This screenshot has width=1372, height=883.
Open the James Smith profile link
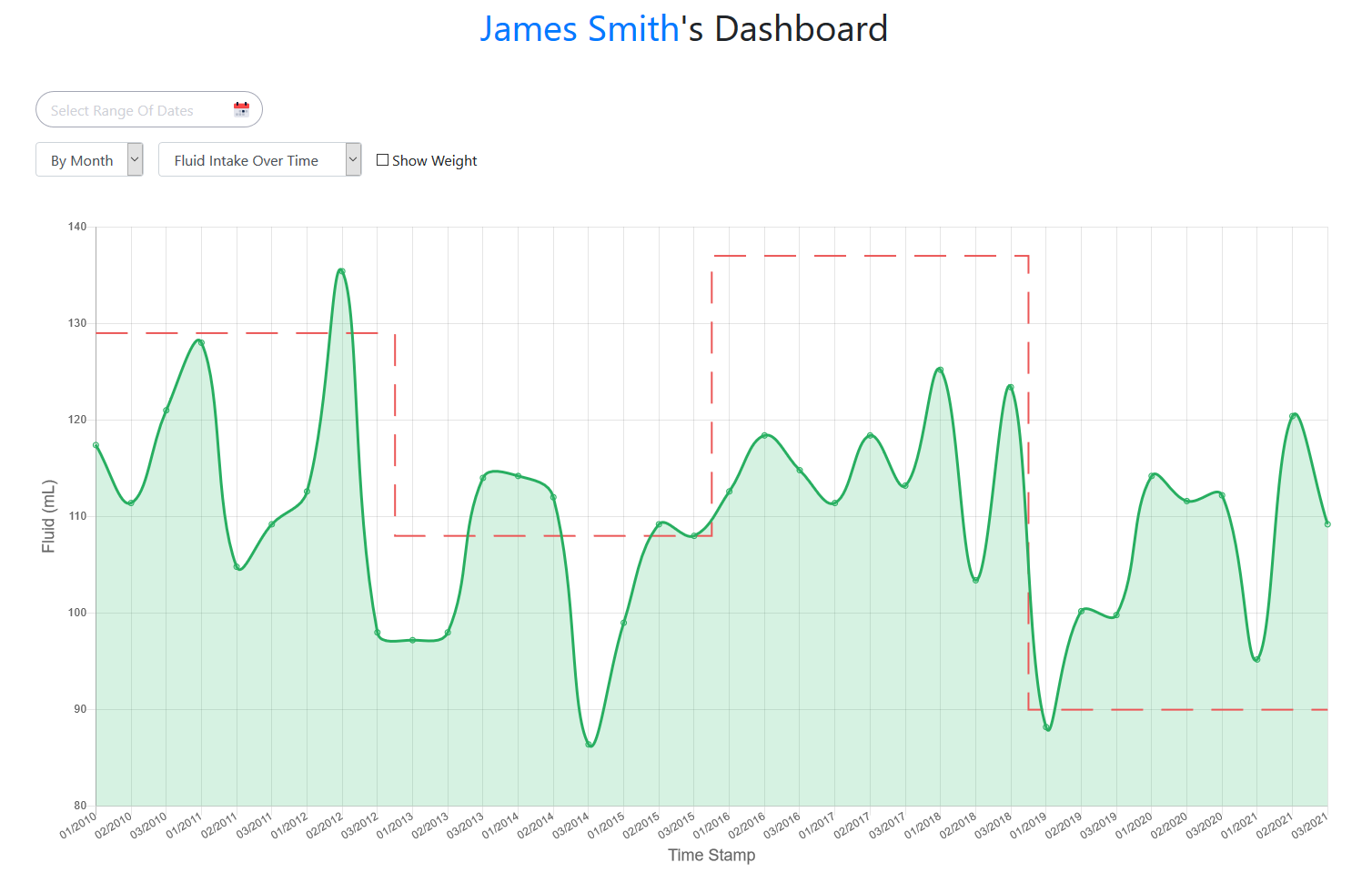580,28
